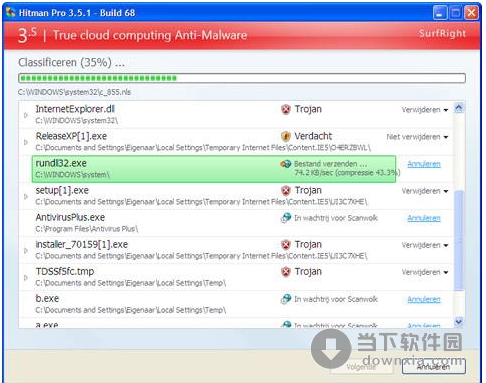Click Annuleren link for b.exe

click(x=424, y=299)
